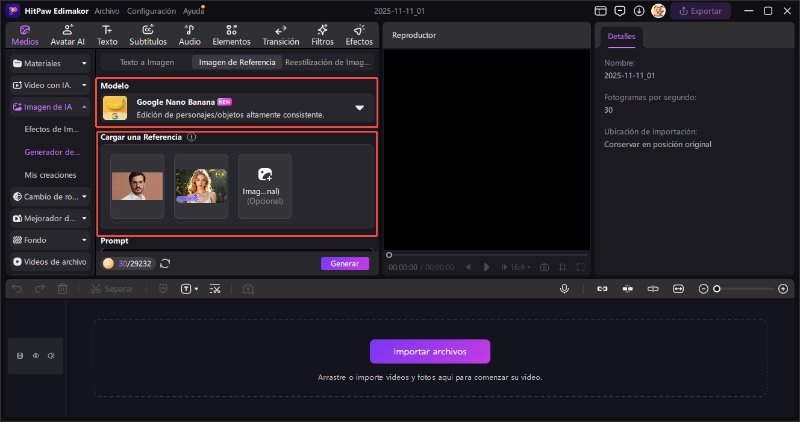Open the Filtros tool

(322, 35)
